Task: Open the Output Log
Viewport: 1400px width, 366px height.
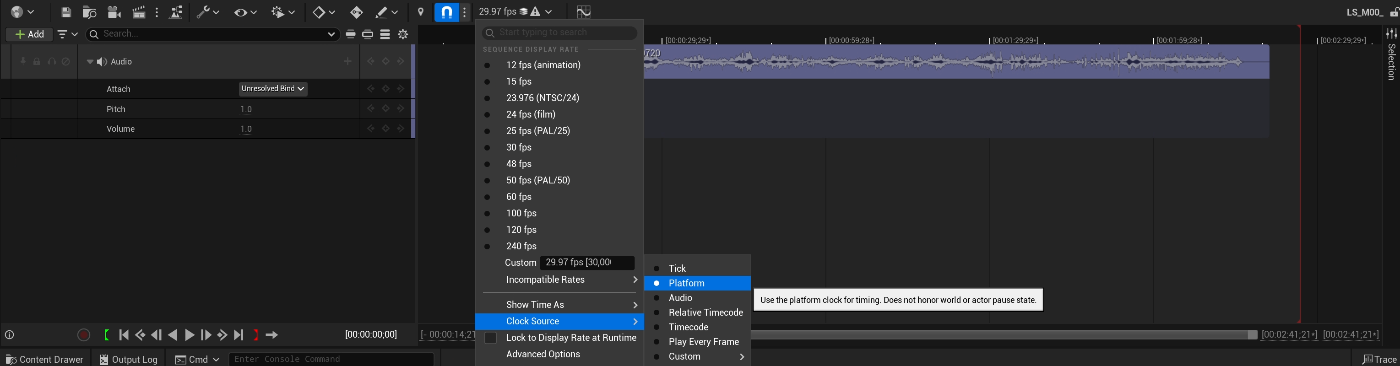Action: pyautogui.click(x=128, y=359)
